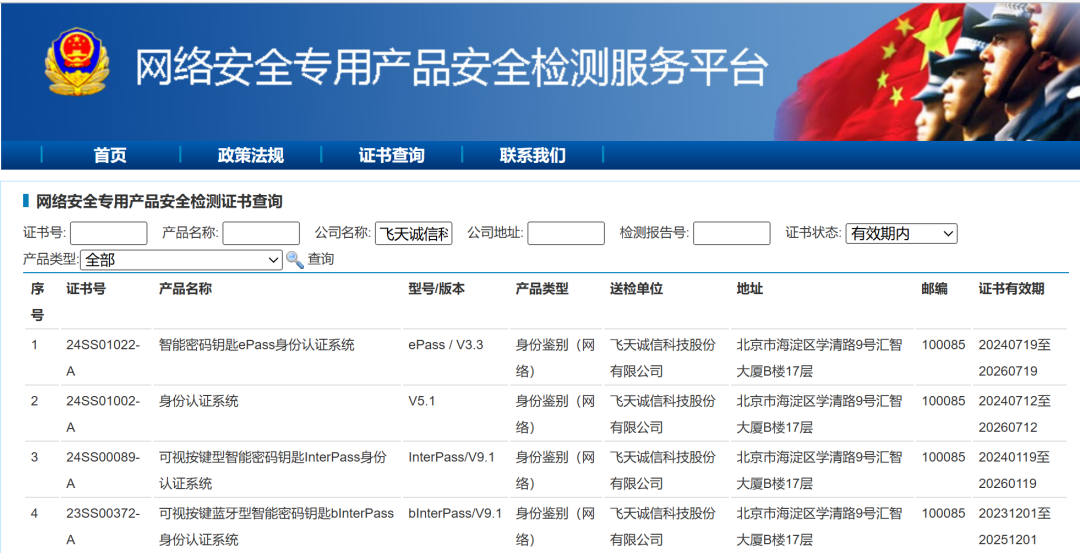
Task: Open the 首页 navigation menu item
Action: click(x=110, y=156)
